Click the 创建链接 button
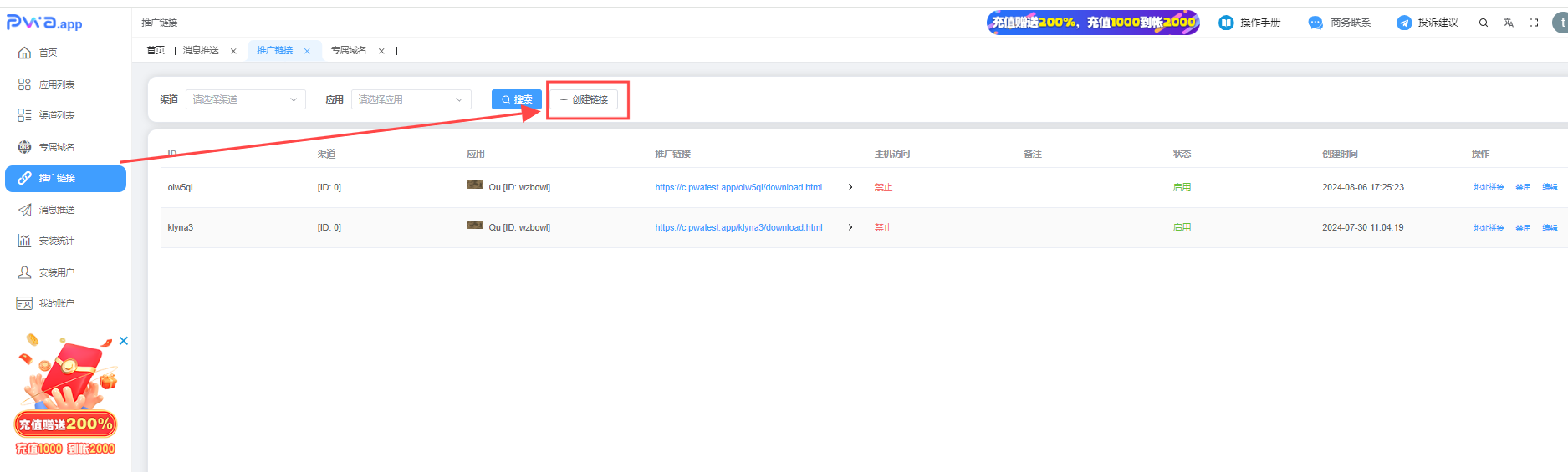 [584, 99]
